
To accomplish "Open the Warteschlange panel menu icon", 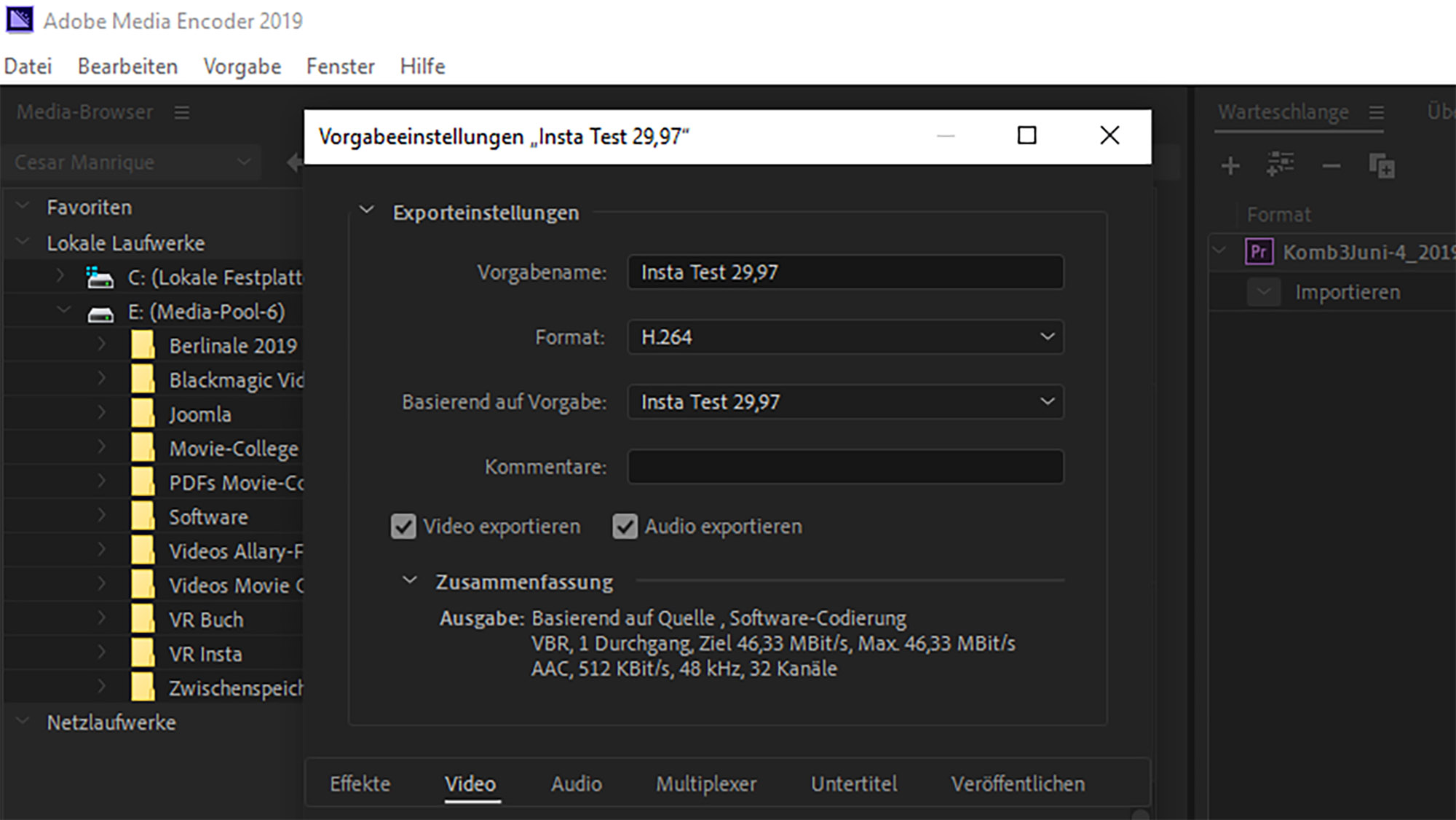I will point(1376,113).
